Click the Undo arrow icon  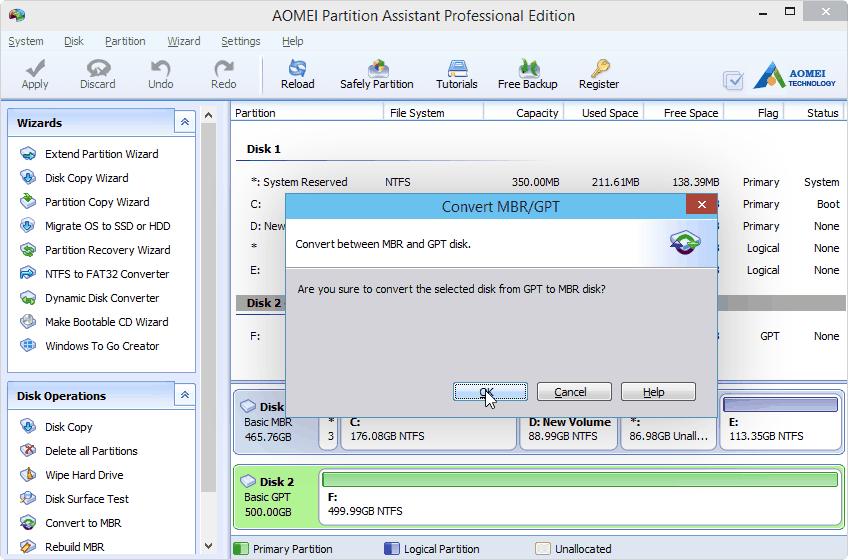[x=161, y=68]
